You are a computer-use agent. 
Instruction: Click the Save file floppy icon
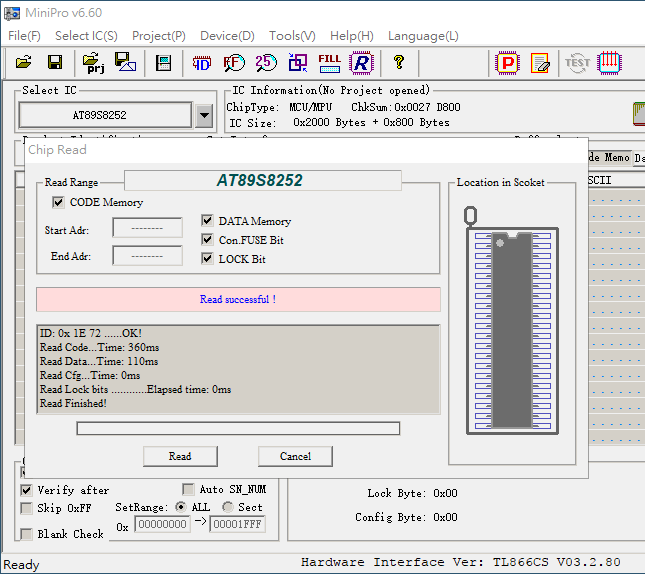point(55,63)
